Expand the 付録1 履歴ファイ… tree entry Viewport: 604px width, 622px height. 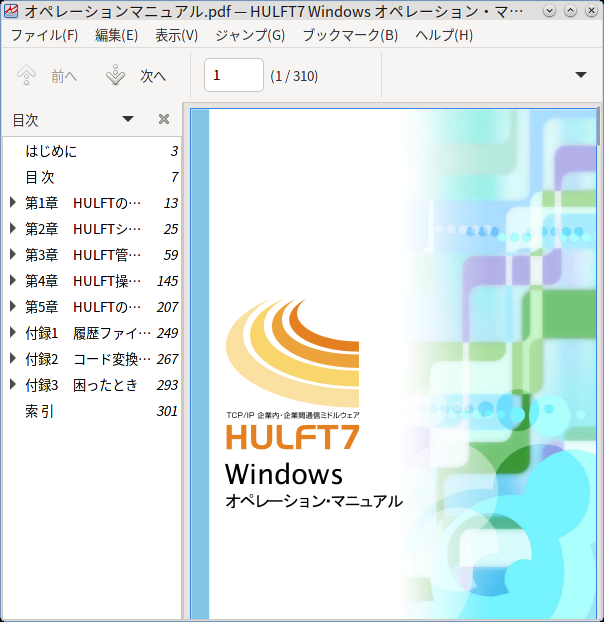point(13,332)
